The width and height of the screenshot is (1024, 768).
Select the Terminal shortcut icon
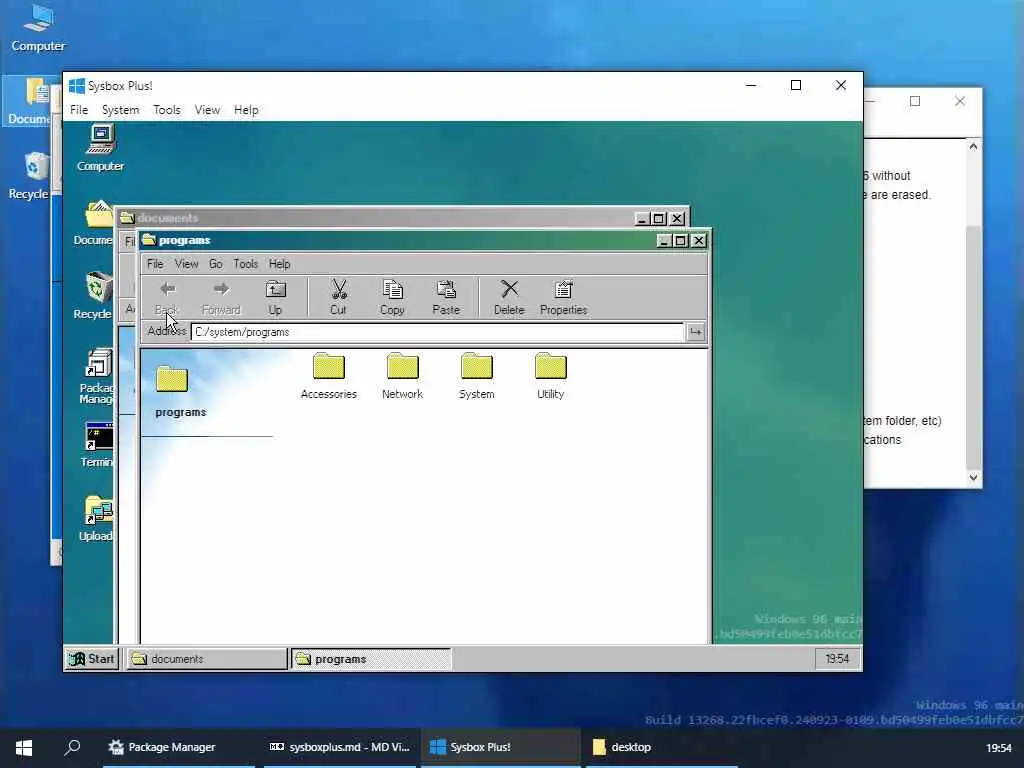pos(97,445)
